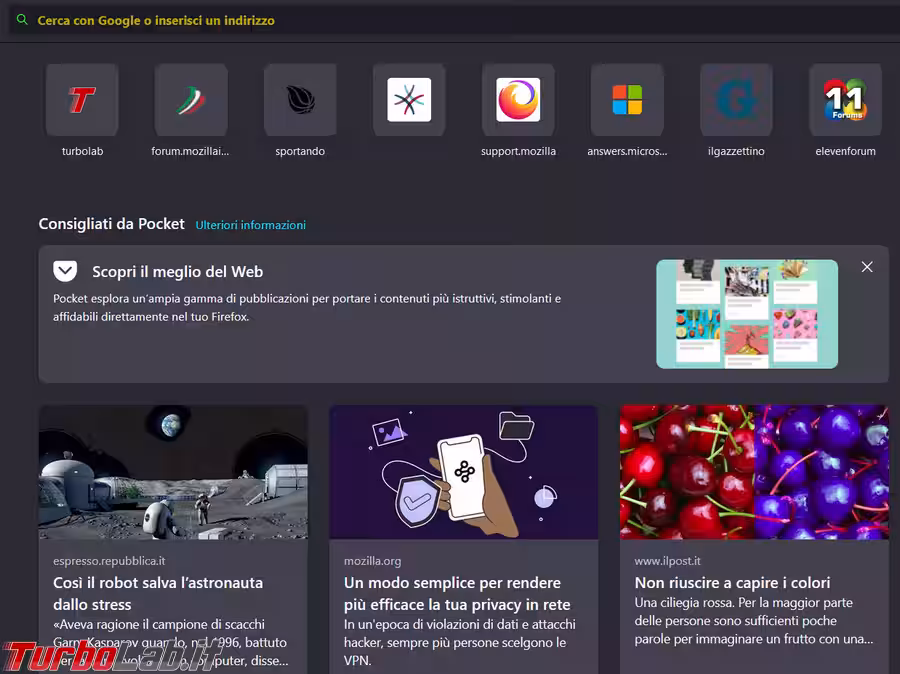Focus the Google search address field
Viewport: 900px width, 674px height.
click(x=400, y=20)
